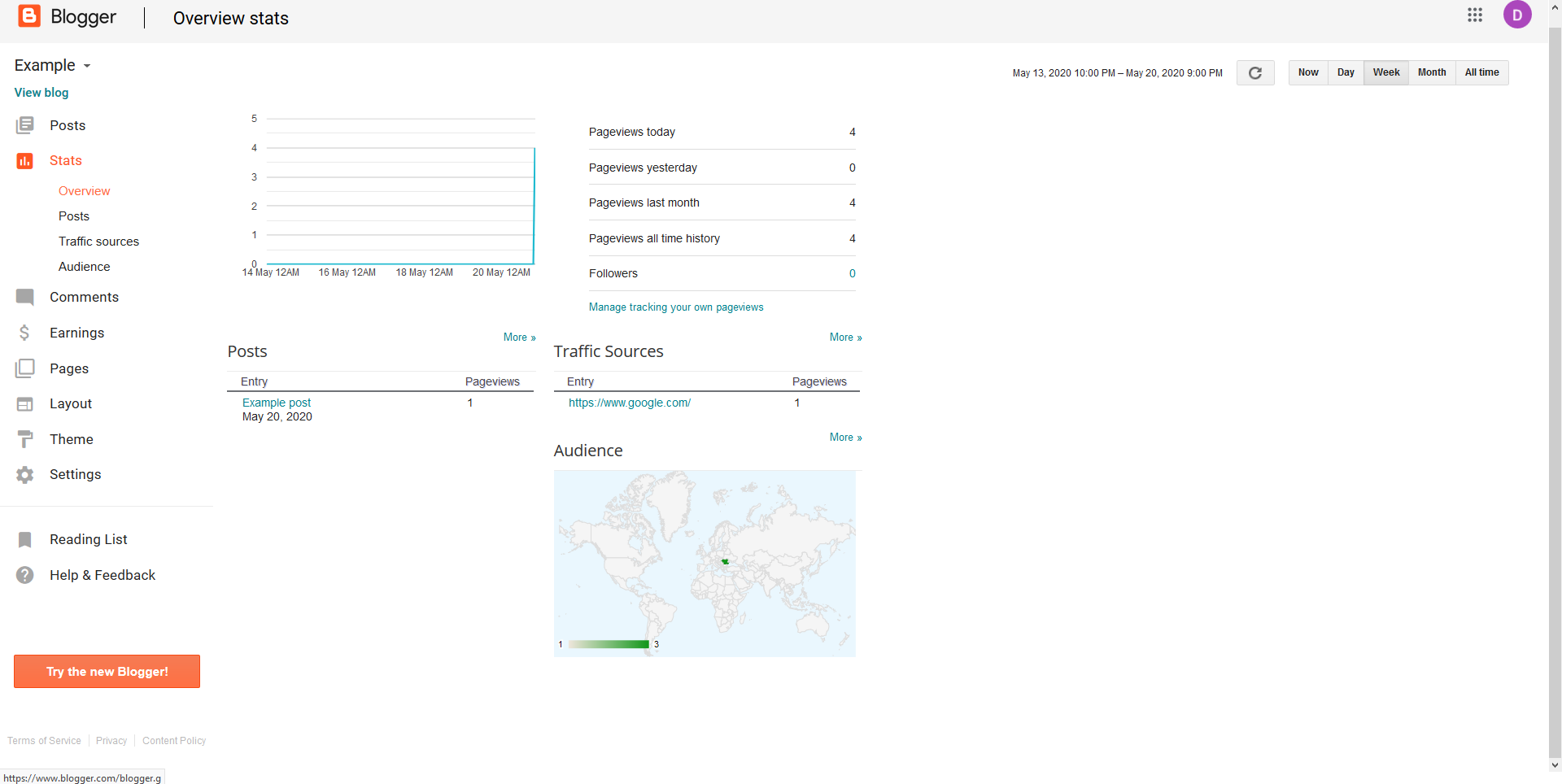Select the Now time range
This screenshot has height=784, width=1562.
[1308, 72]
